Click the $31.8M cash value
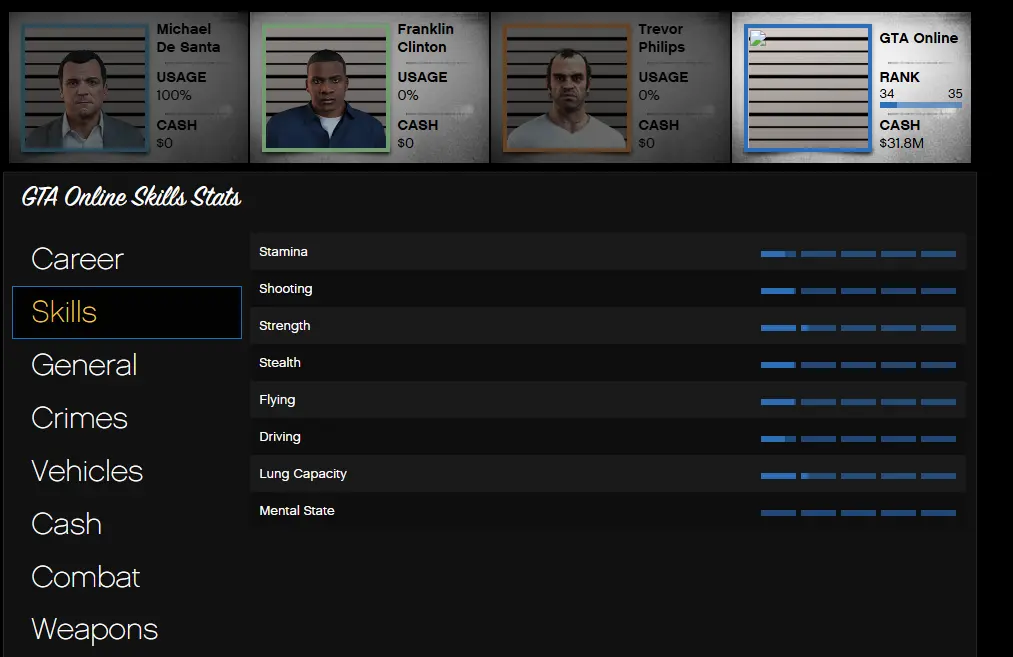The width and height of the screenshot is (1013, 657). coord(901,143)
